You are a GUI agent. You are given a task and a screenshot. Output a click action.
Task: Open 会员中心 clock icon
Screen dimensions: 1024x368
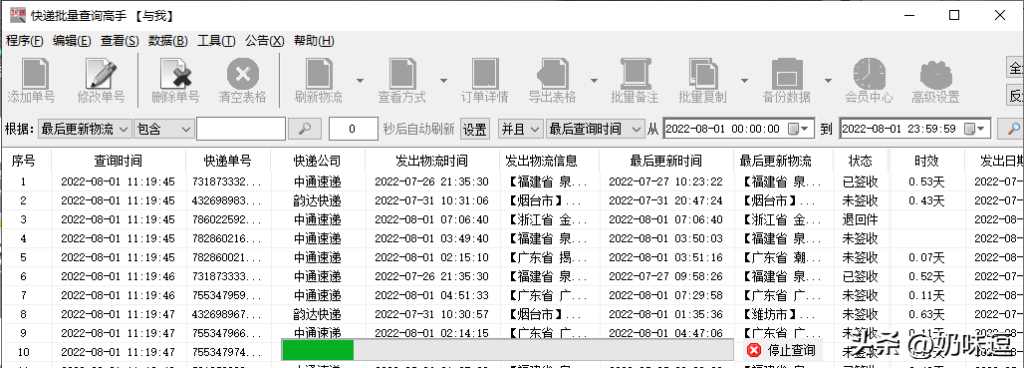(869, 73)
